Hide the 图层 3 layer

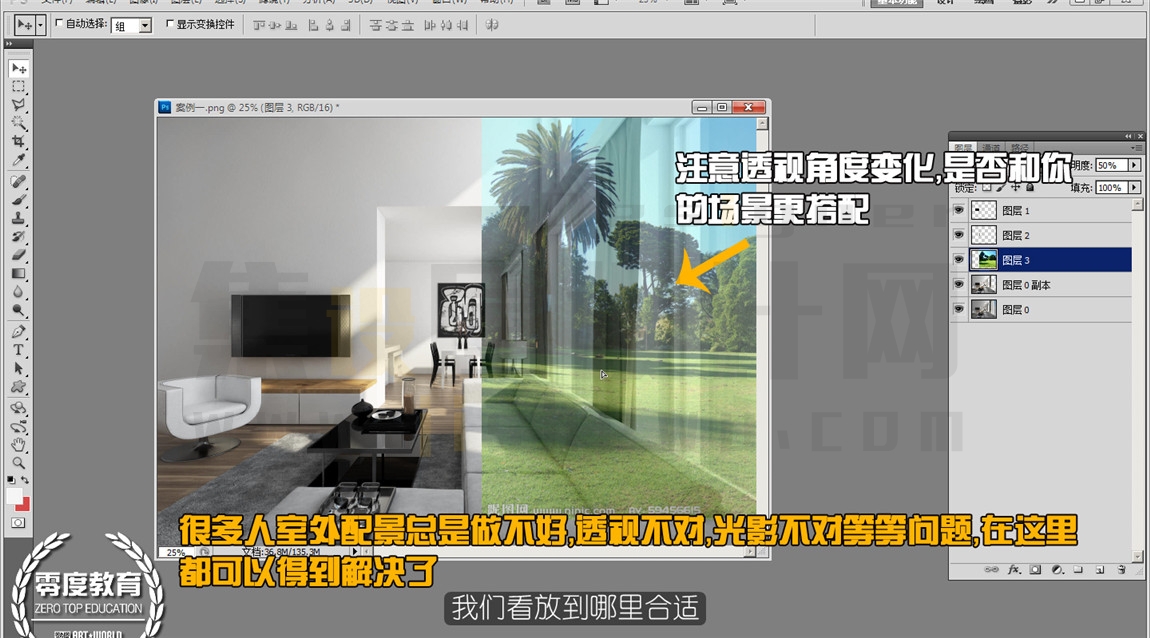click(x=959, y=260)
